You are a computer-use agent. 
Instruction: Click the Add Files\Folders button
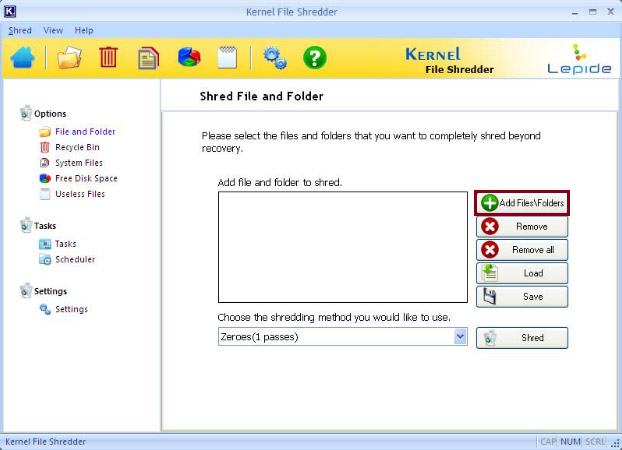point(522,203)
